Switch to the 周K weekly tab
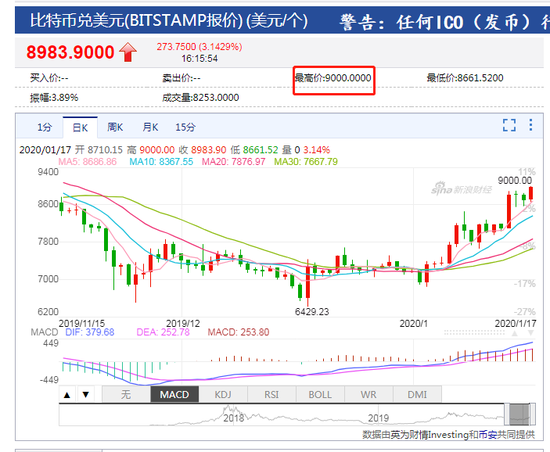 (x=115, y=127)
